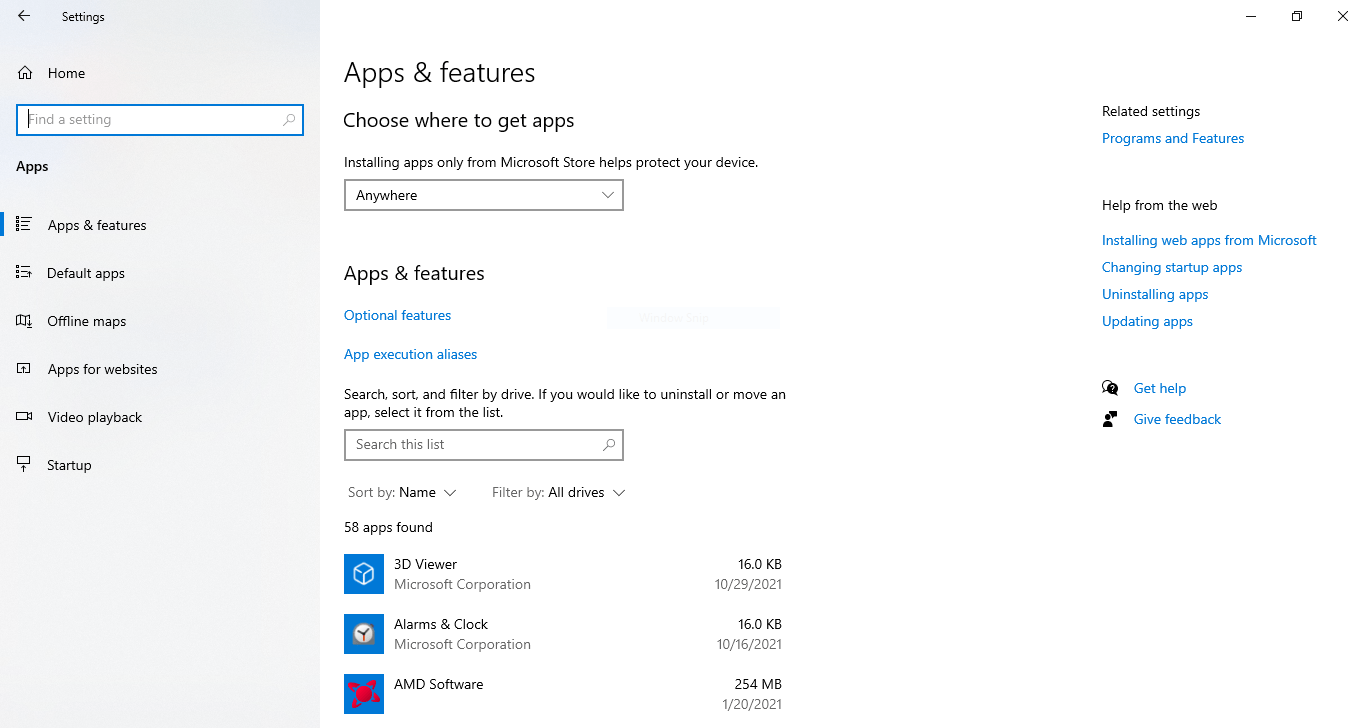Click the Search this list field

484,445
